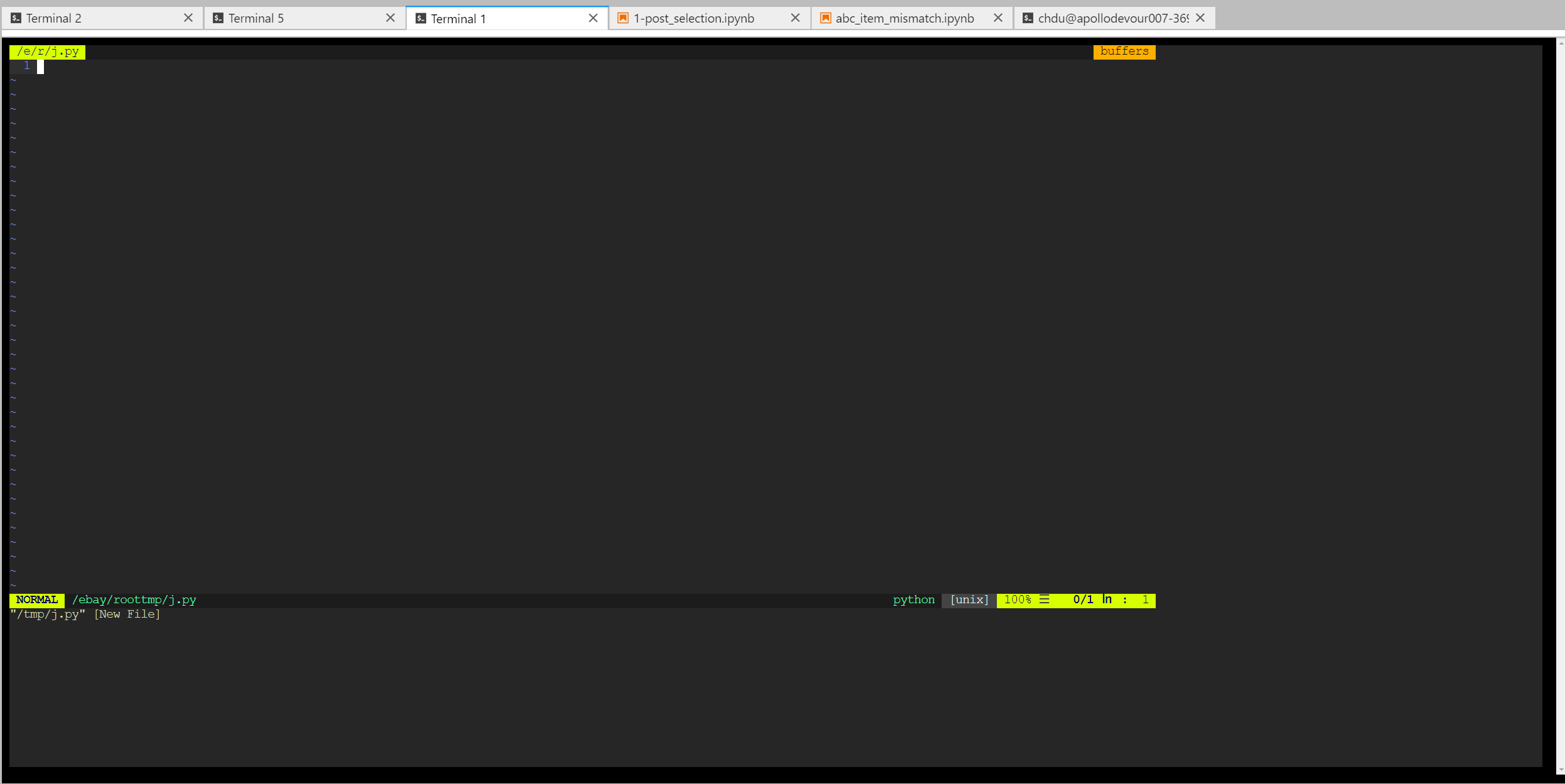The width and height of the screenshot is (1565, 784).
Task: Click the terminal icon on the chdu@apollodevour007 tab
Action: [x=1028, y=18]
